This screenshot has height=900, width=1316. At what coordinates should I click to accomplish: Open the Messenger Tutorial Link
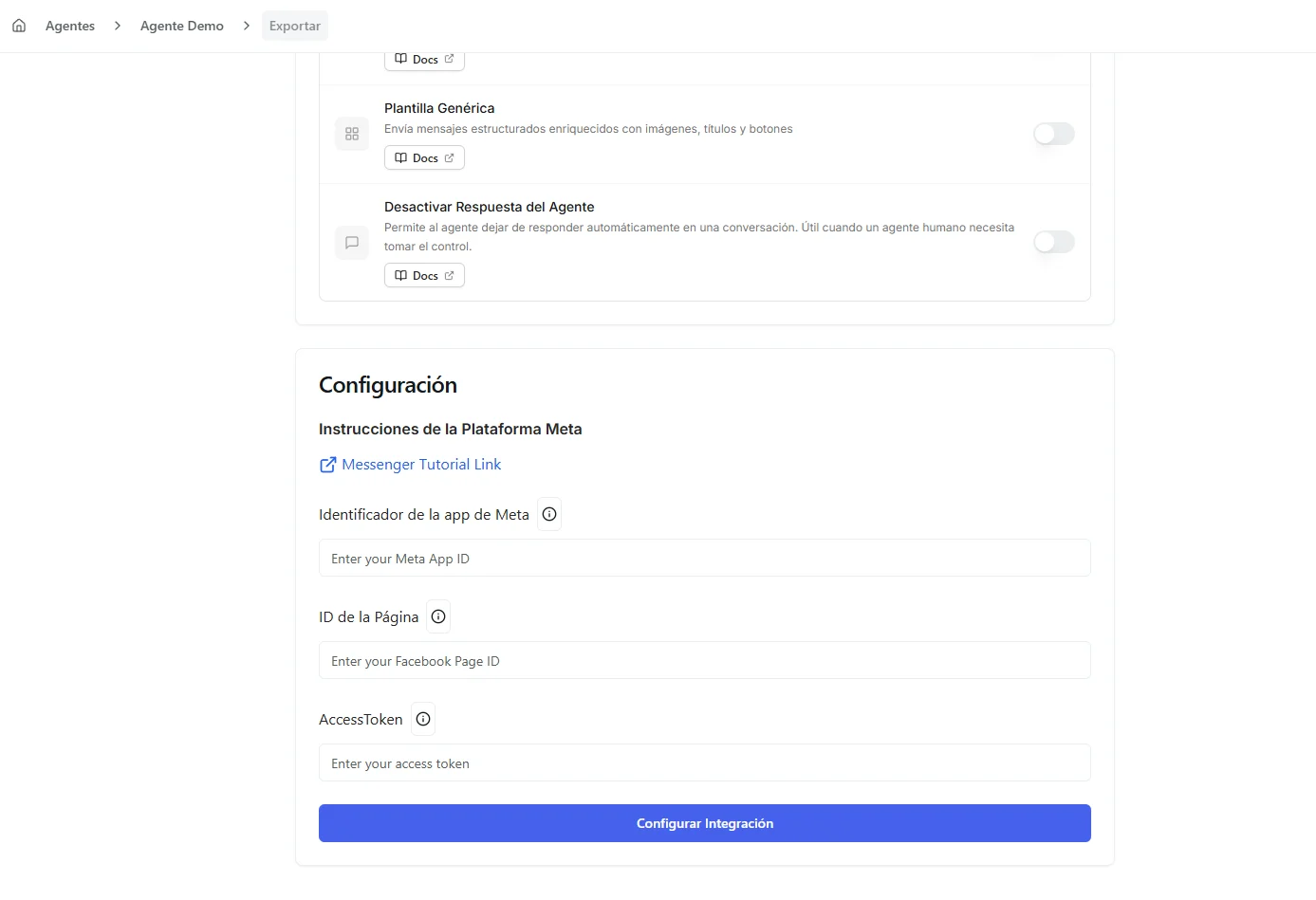pyautogui.click(x=421, y=465)
